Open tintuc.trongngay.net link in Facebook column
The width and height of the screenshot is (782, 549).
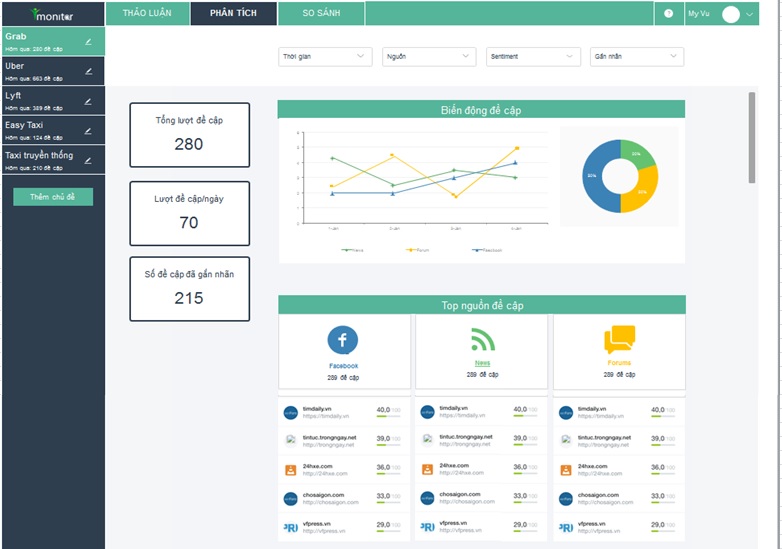328,445
